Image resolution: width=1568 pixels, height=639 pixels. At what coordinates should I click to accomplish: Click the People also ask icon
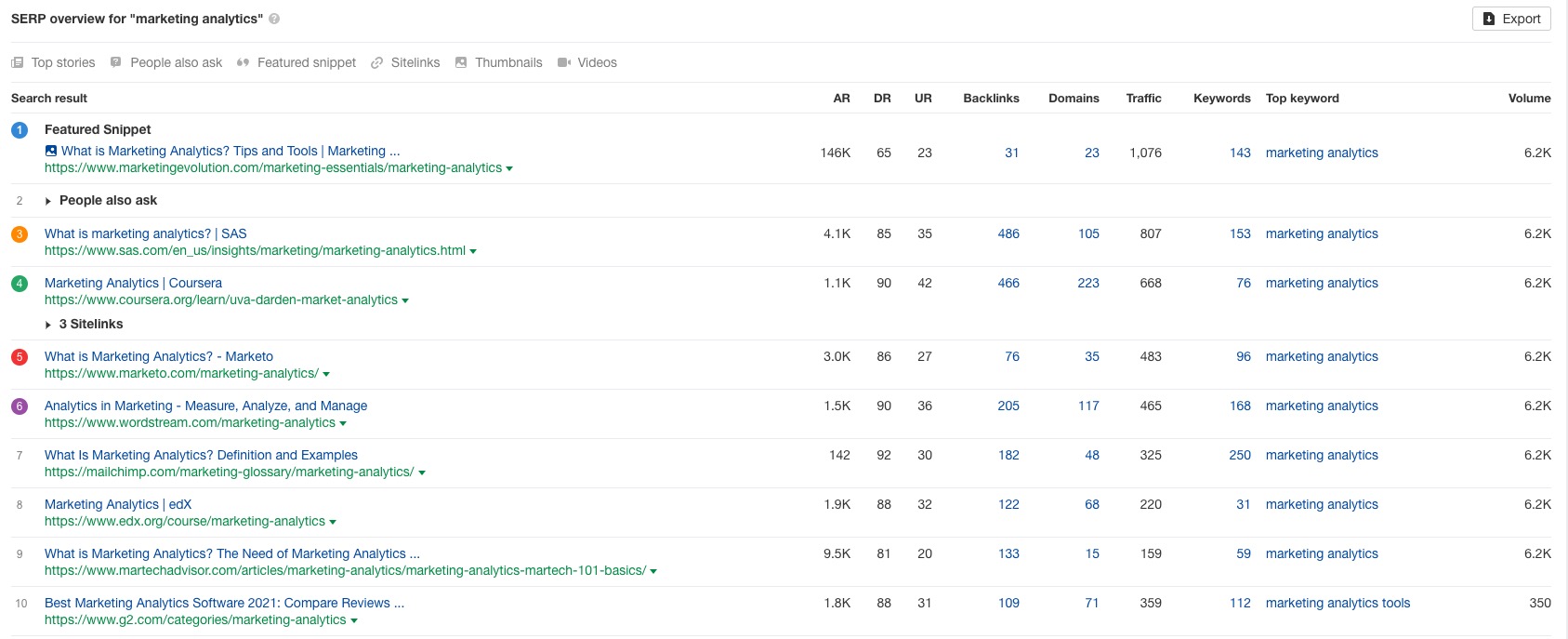click(116, 62)
